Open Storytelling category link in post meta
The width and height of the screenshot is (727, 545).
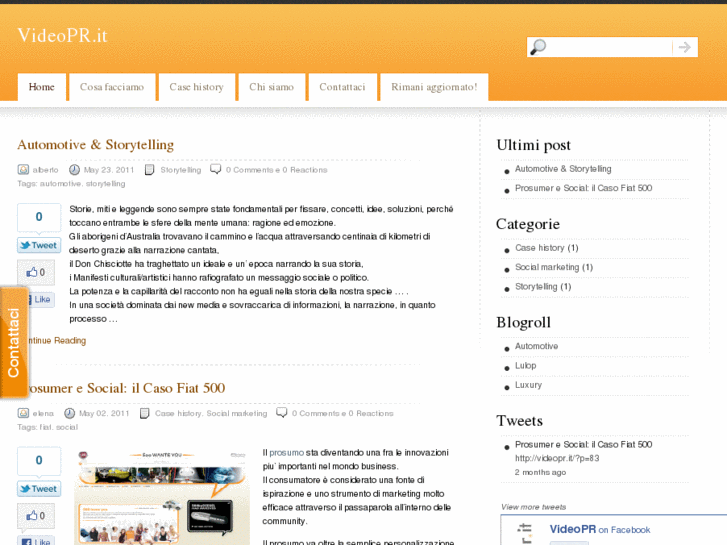click(181, 170)
